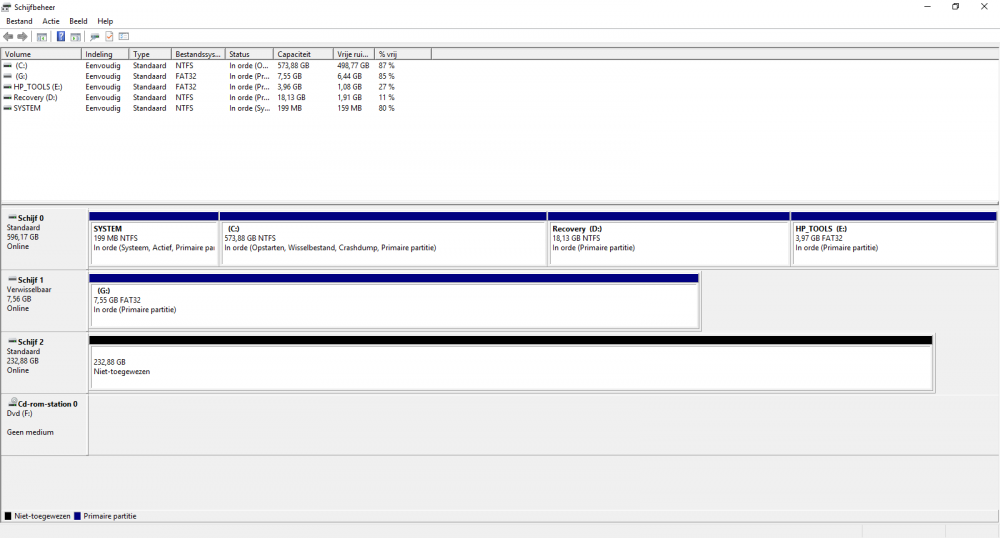Click the 159 MB free space cell
Viewport: 1000px width, 538px height.
click(349, 108)
